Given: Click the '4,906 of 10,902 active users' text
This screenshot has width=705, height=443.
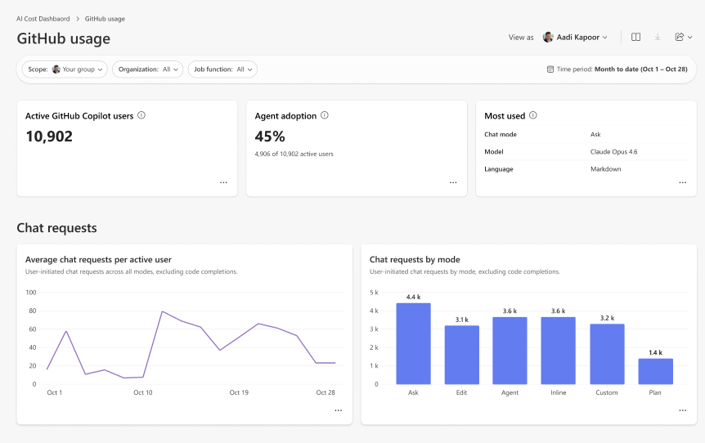Looking at the screenshot, I should [294, 154].
